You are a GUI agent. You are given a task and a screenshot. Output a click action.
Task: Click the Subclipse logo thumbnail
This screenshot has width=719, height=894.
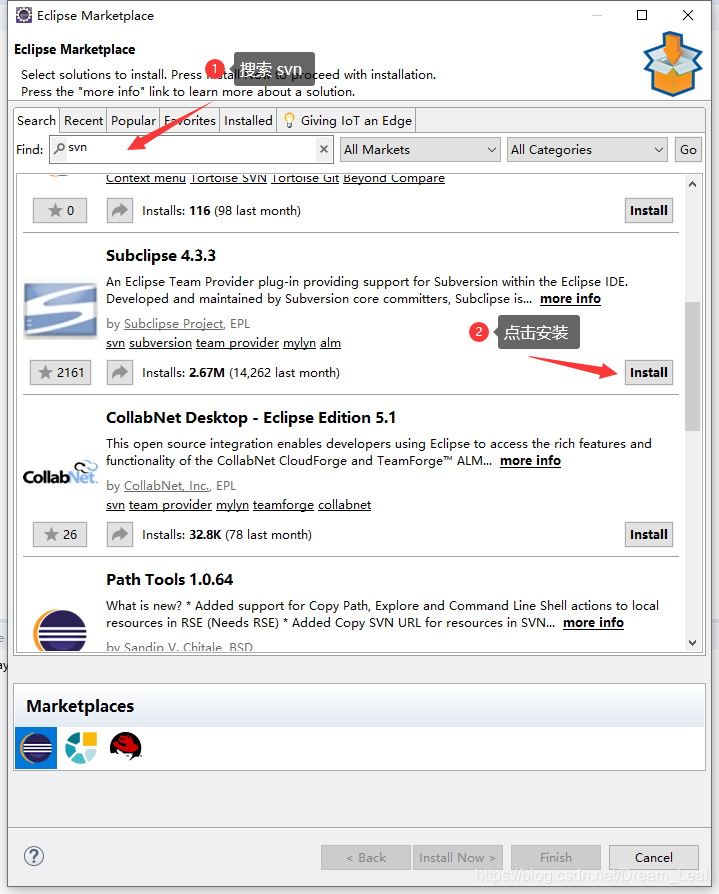coord(60,309)
